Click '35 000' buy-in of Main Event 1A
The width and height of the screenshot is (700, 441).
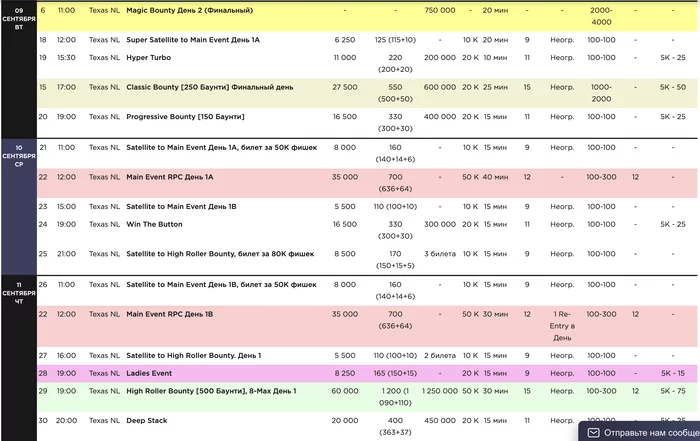tap(345, 177)
